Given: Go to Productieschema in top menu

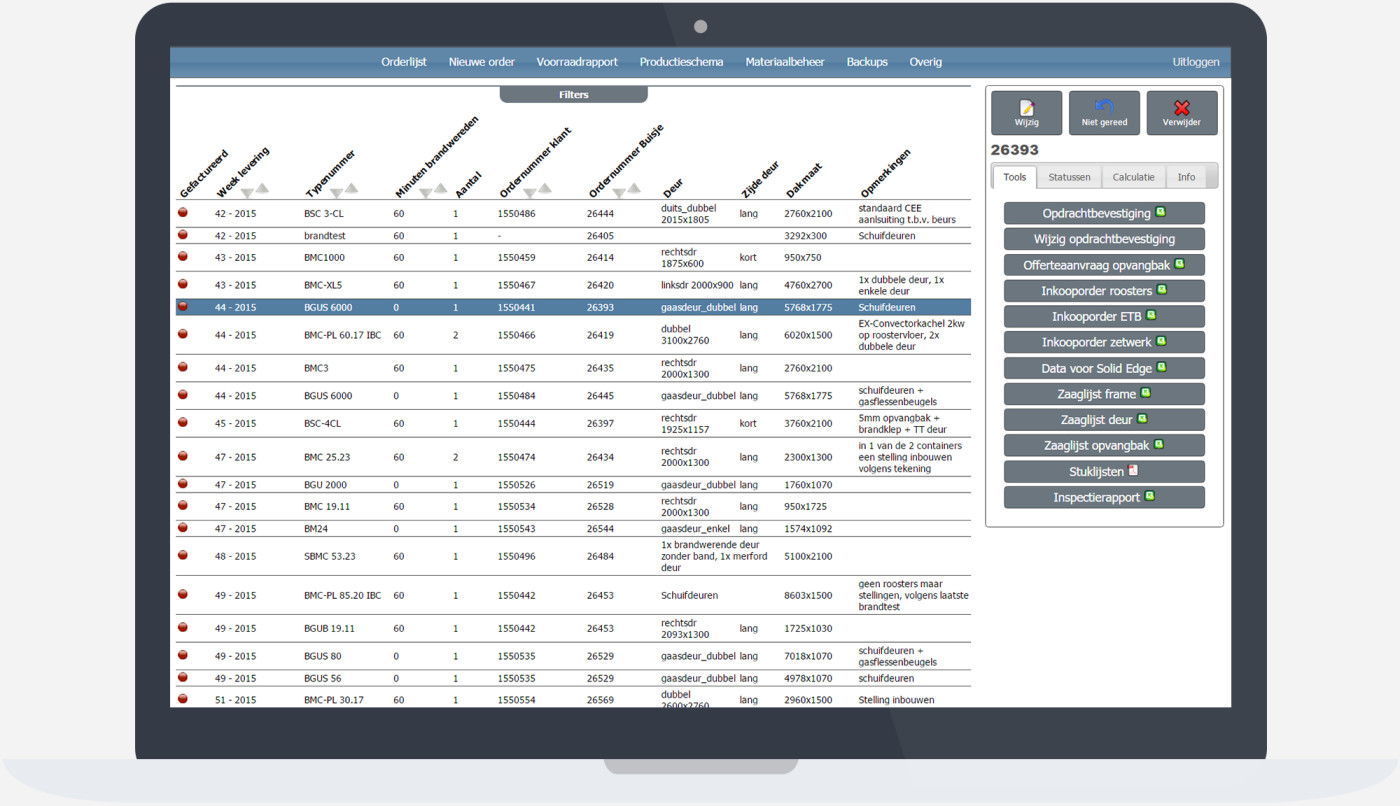Looking at the screenshot, I should tap(681, 62).
